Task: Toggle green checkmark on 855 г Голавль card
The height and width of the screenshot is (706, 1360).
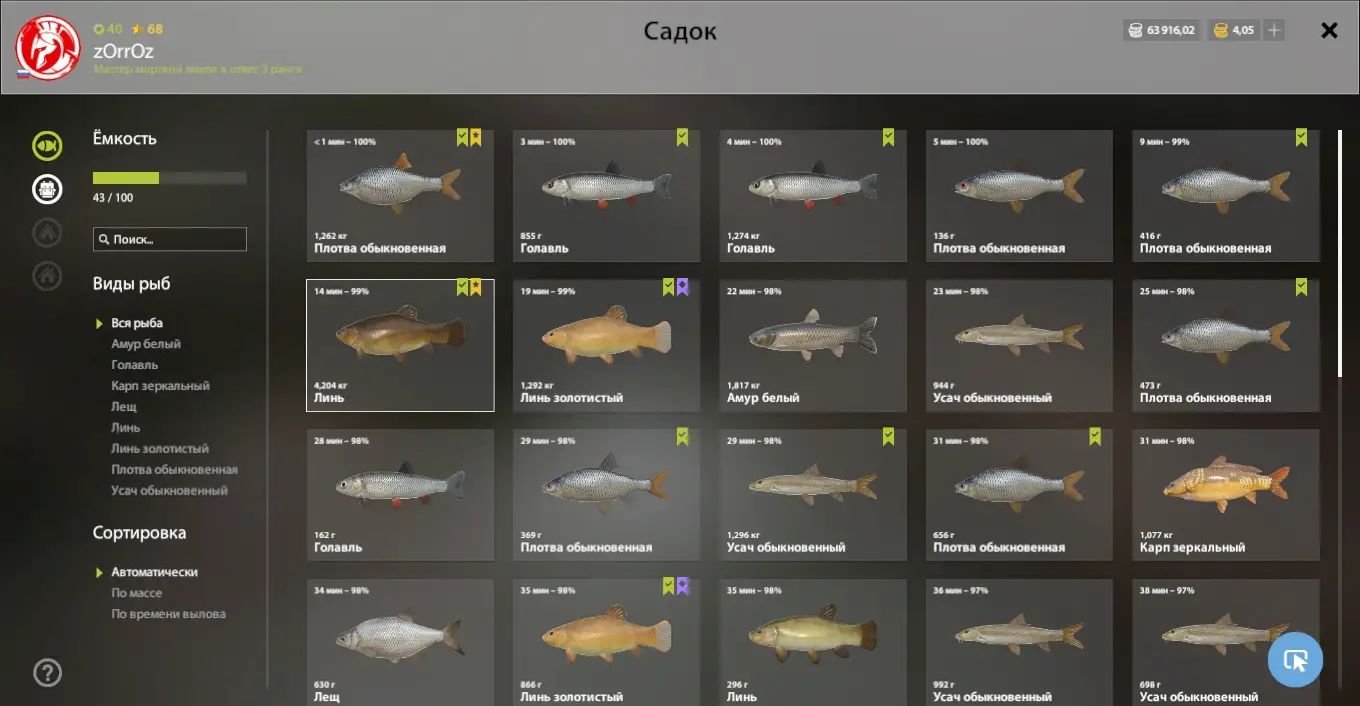Action: [682, 138]
